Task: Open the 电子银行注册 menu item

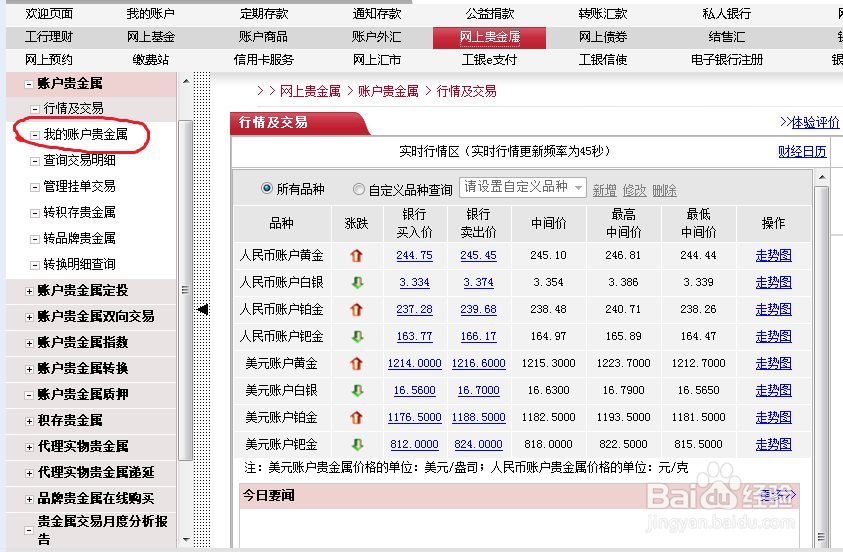Action: [727, 60]
